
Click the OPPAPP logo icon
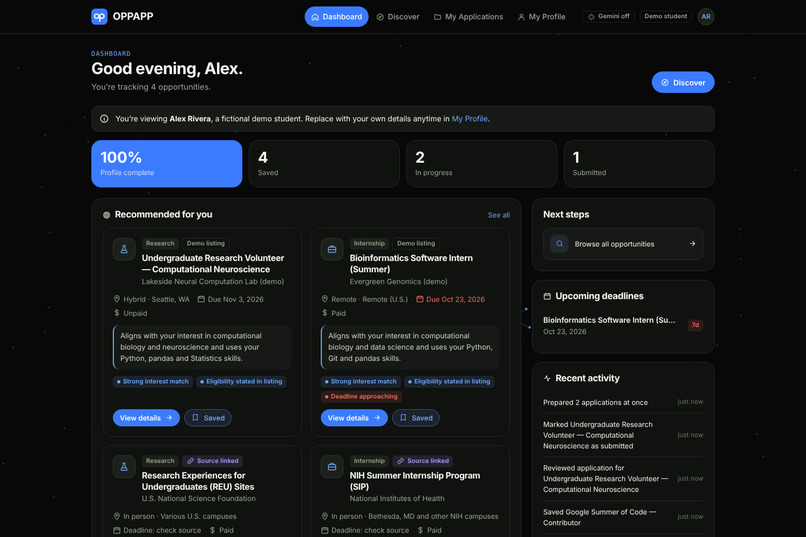click(x=99, y=16)
